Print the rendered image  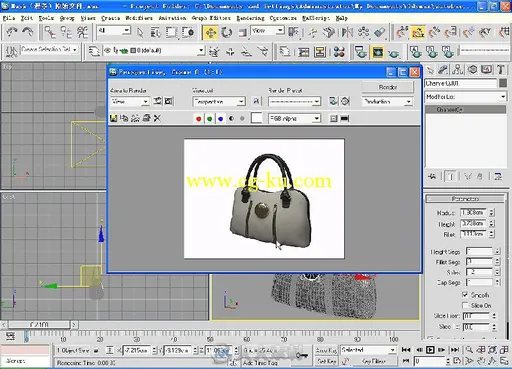(x=146, y=118)
